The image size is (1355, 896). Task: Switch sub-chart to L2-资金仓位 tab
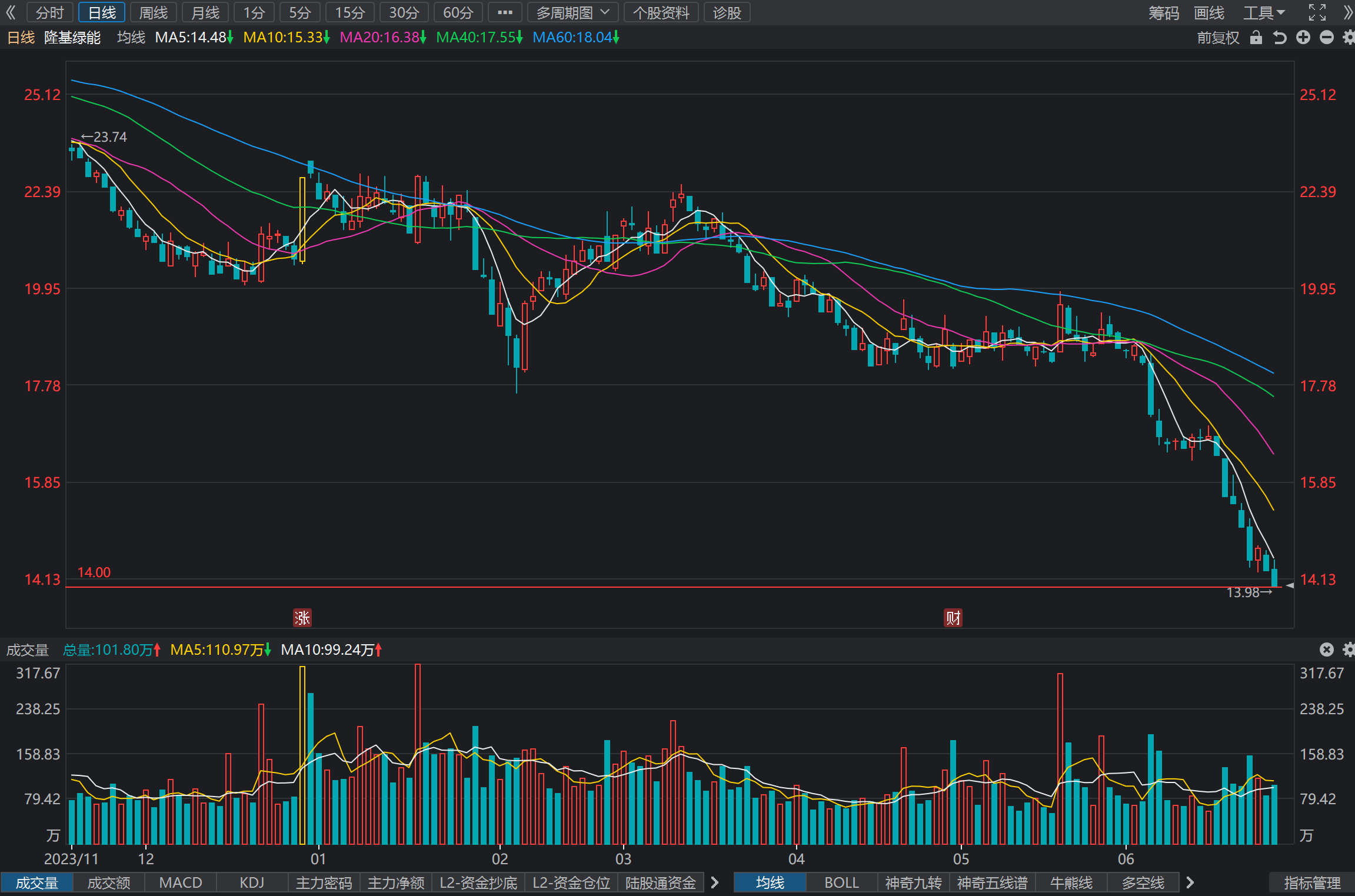pos(571,882)
